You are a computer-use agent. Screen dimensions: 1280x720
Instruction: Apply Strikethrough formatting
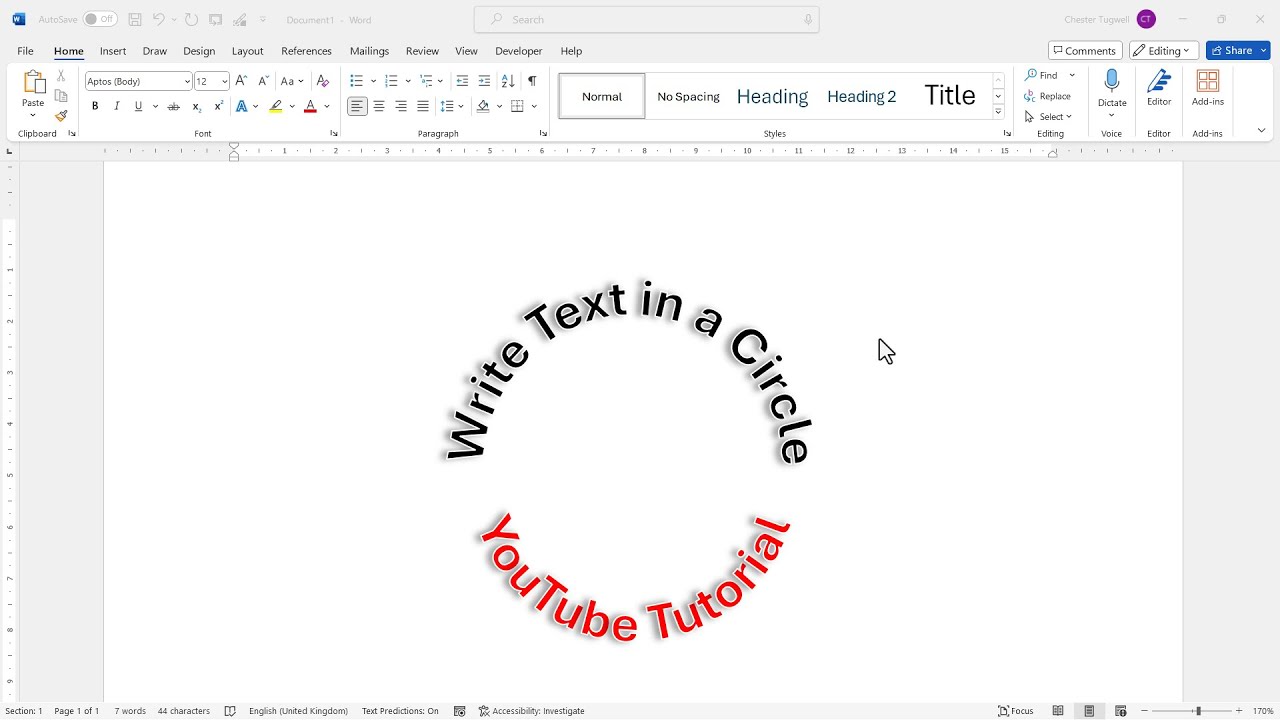173,106
